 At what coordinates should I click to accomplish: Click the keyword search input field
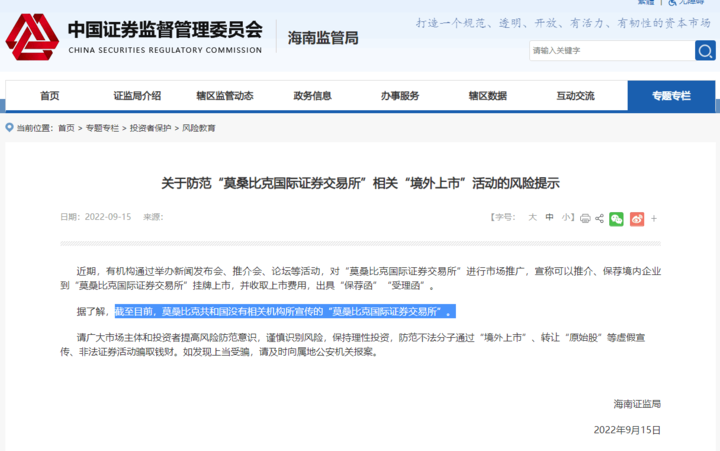(610, 50)
